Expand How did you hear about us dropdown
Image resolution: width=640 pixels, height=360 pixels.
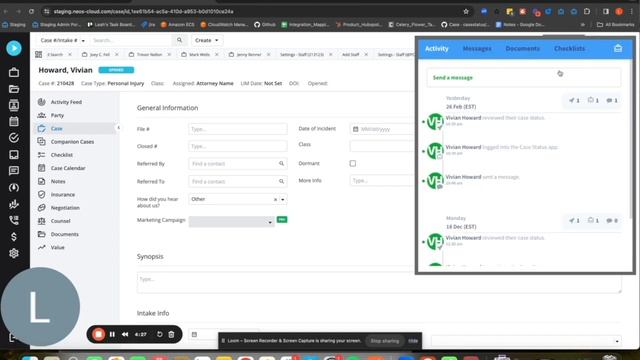click(282, 199)
